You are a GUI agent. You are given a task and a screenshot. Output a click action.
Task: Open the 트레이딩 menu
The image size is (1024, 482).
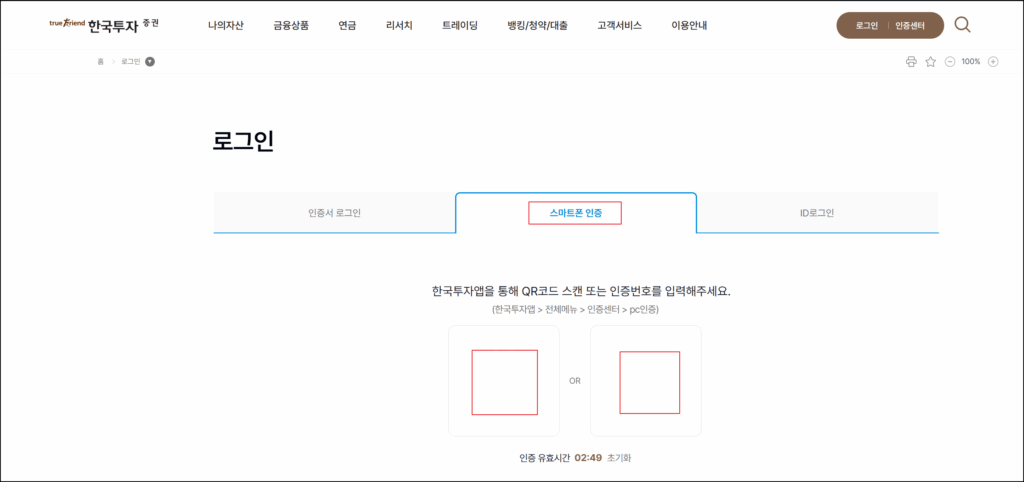click(x=460, y=25)
